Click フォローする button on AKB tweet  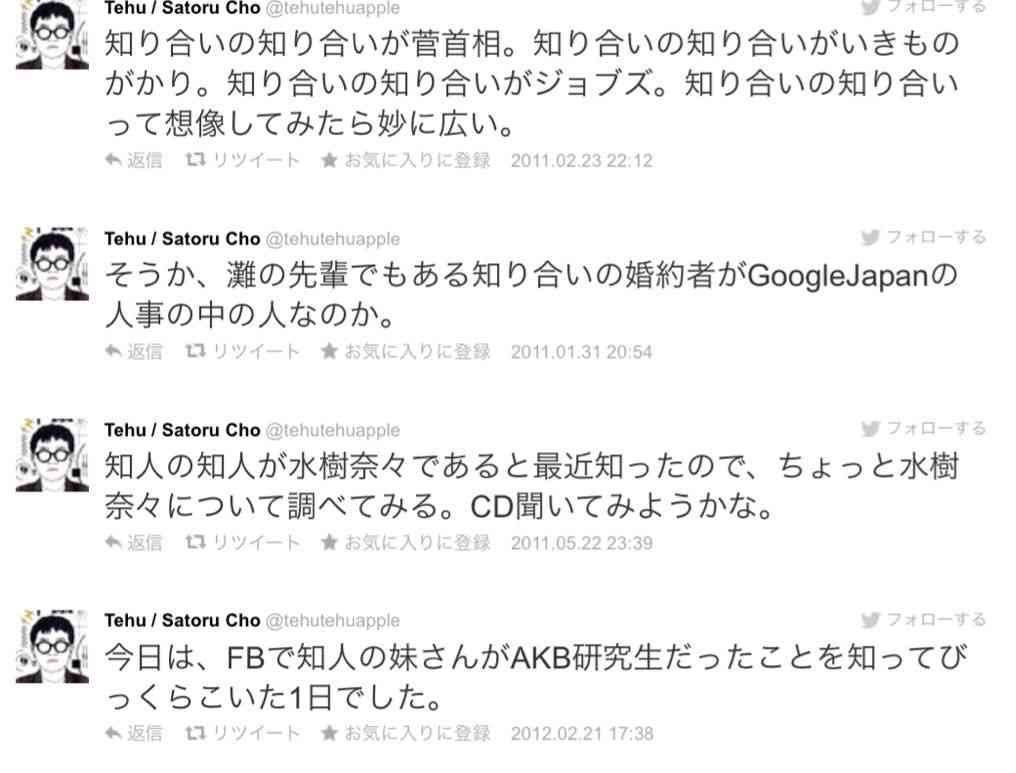(x=923, y=619)
